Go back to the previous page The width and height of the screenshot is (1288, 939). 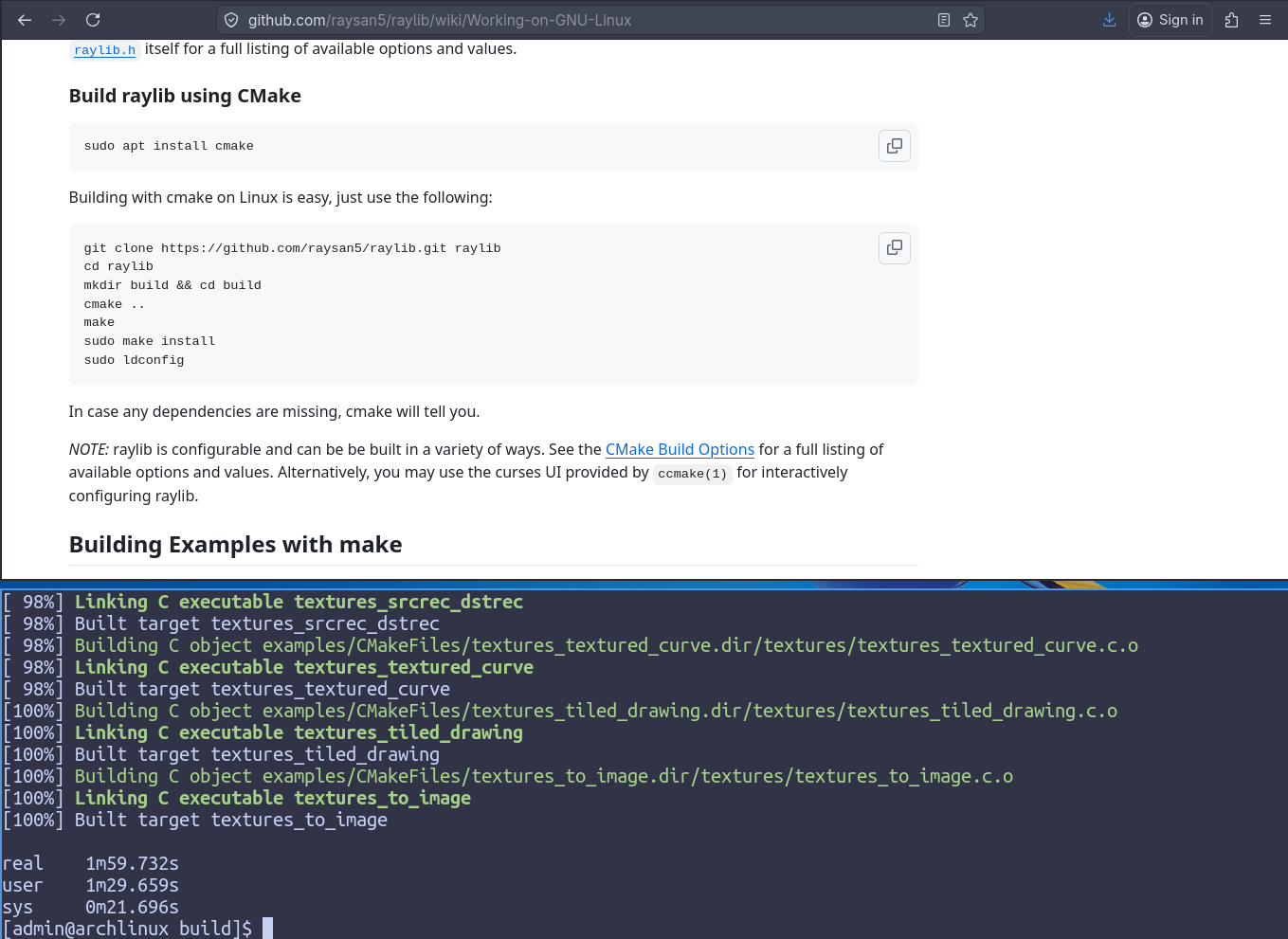pos(25,20)
